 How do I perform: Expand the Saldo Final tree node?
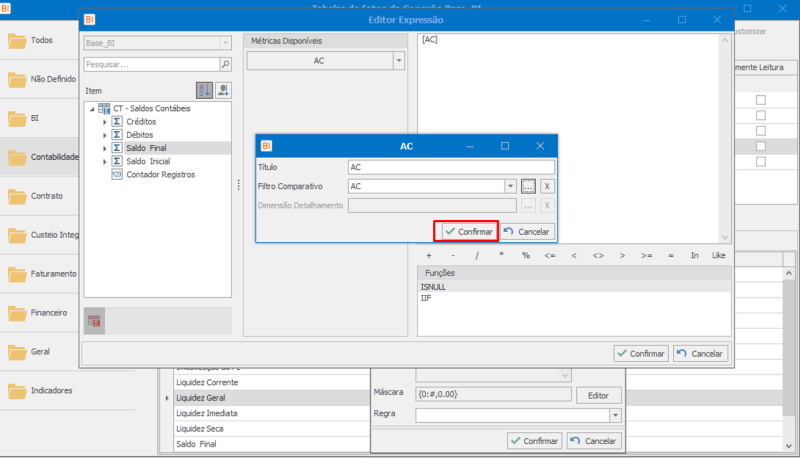point(105,148)
